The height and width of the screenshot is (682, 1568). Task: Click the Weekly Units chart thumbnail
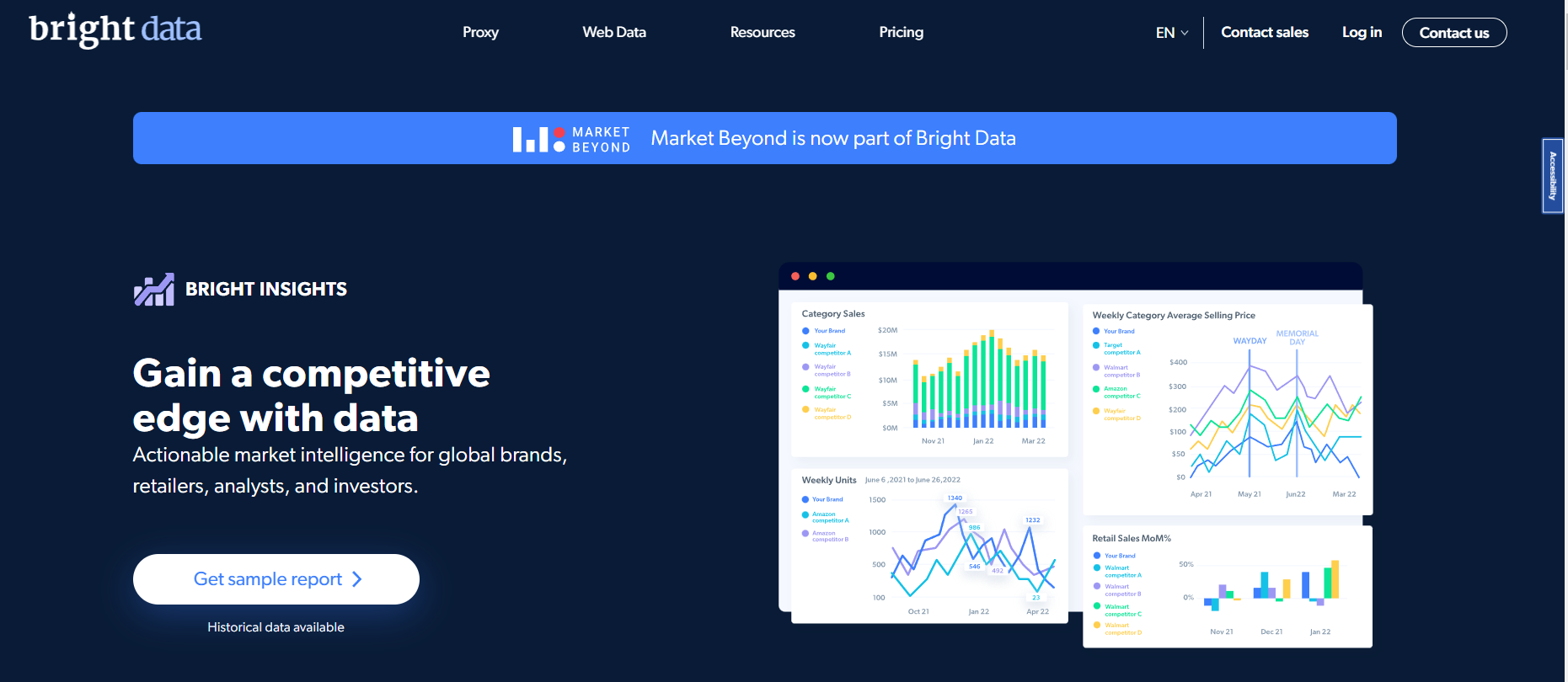(x=930, y=546)
